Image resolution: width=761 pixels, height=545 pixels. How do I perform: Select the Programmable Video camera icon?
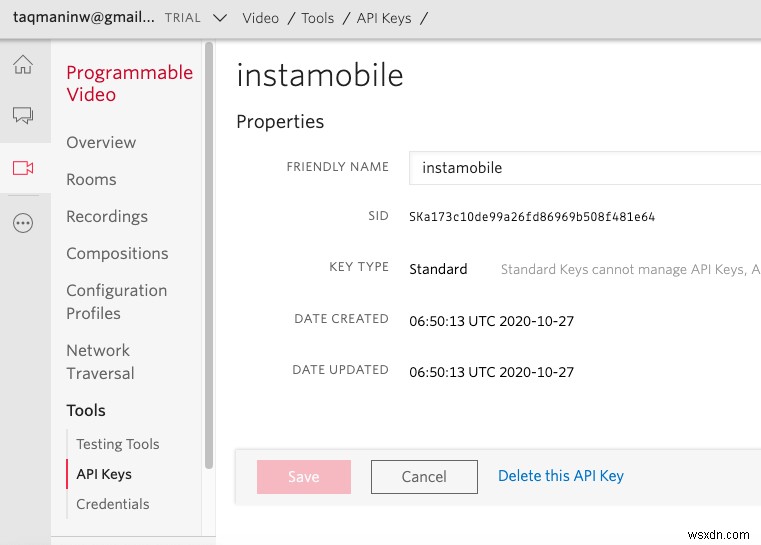click(23, 168)
